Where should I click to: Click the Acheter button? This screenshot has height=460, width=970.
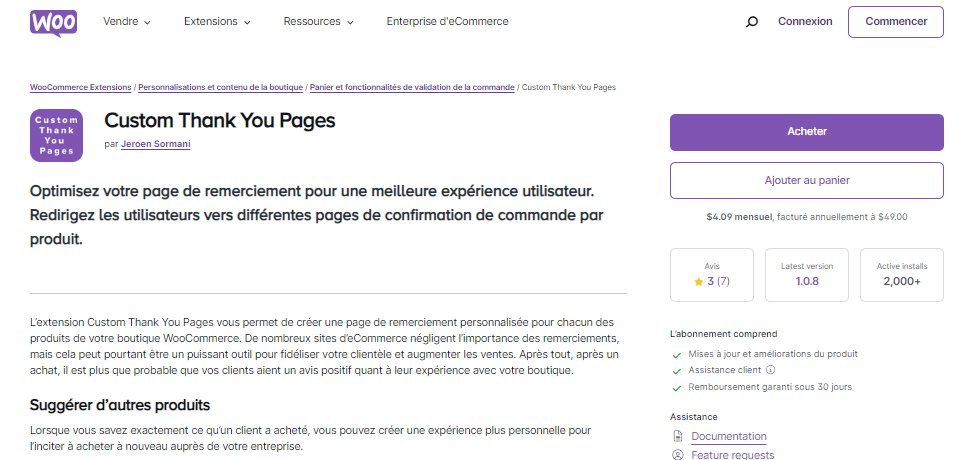coord(807,132)
